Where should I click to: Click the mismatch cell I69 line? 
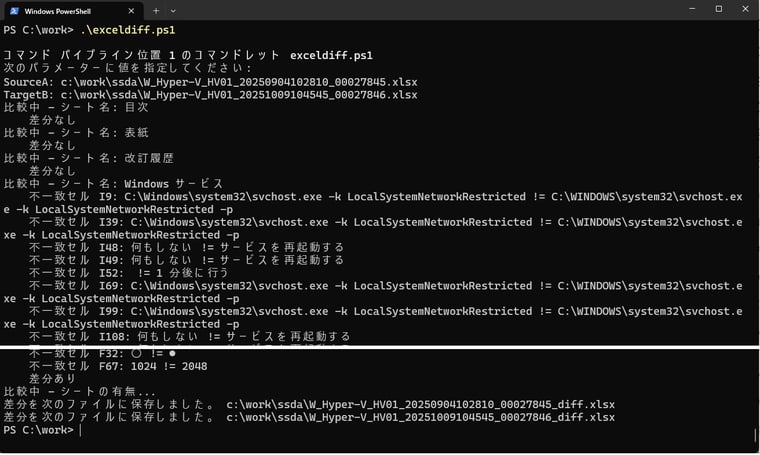click(373, 292)
